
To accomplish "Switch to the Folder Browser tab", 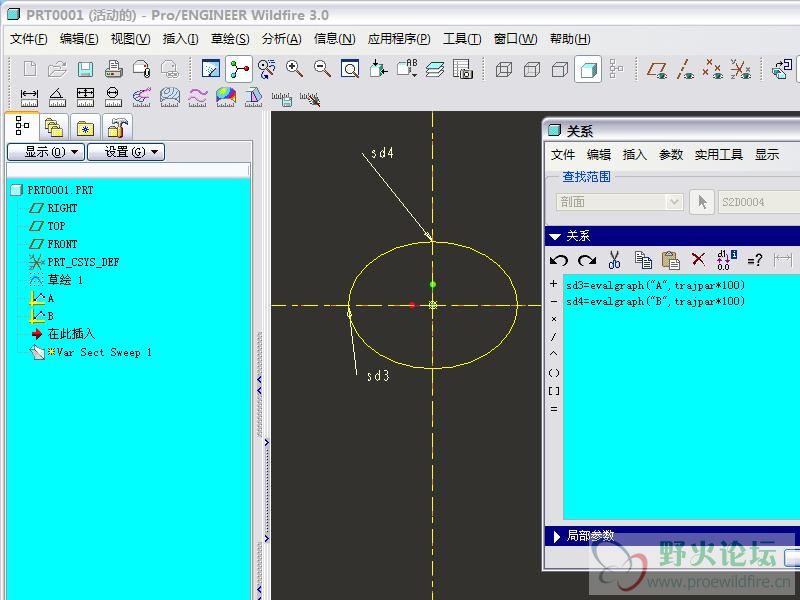I will click(54, 127).
